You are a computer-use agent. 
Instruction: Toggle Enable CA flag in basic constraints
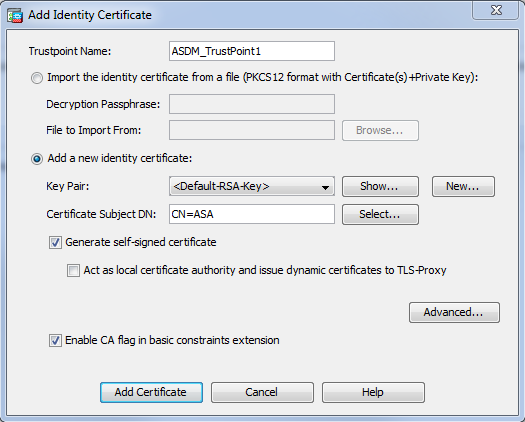55,341
